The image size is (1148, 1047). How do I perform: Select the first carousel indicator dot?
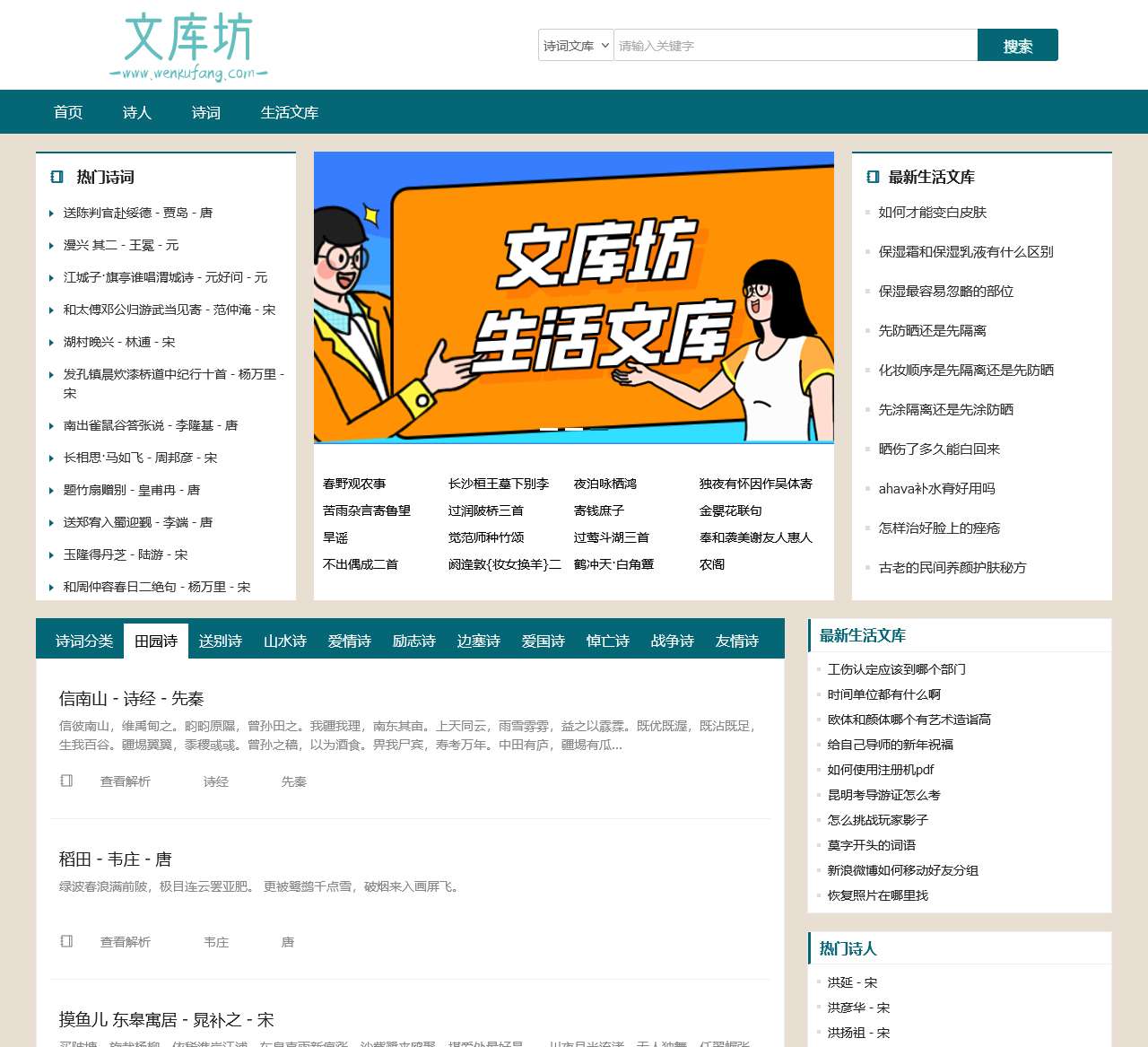tap(549, 429)
